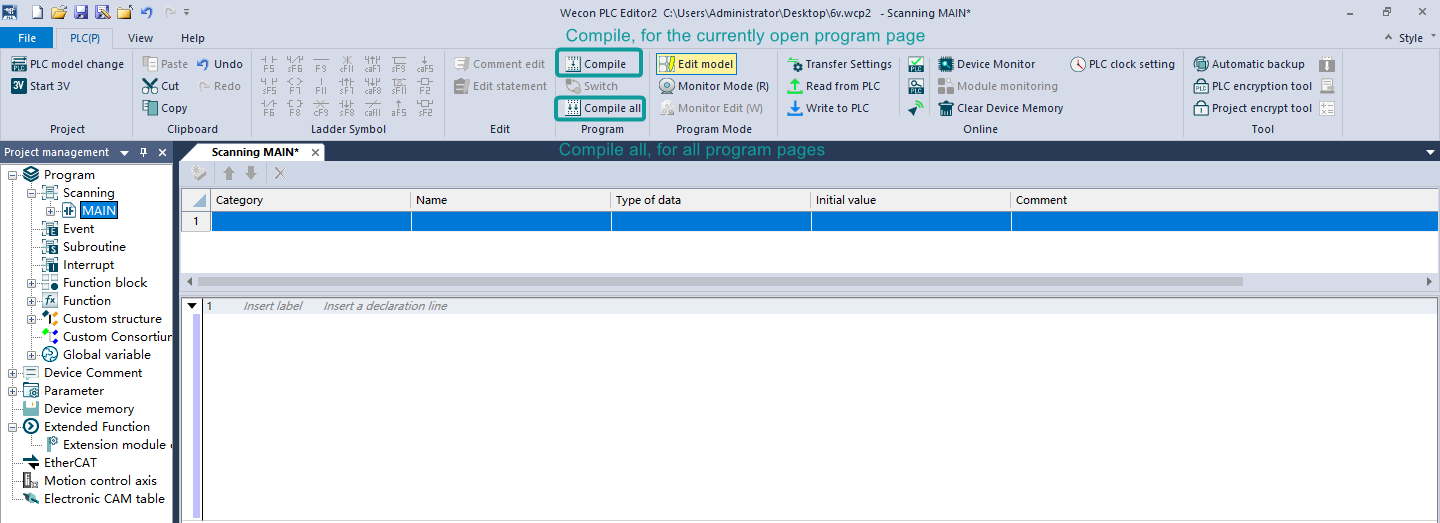Image resolution: width=1440 pixels, height=523 pixels.
Task: Expand the Function block tree node
Action: coord(32,283)
